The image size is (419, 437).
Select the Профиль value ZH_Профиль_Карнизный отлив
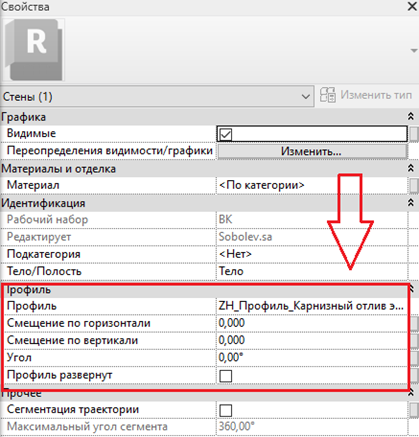(x=311, y=306)
